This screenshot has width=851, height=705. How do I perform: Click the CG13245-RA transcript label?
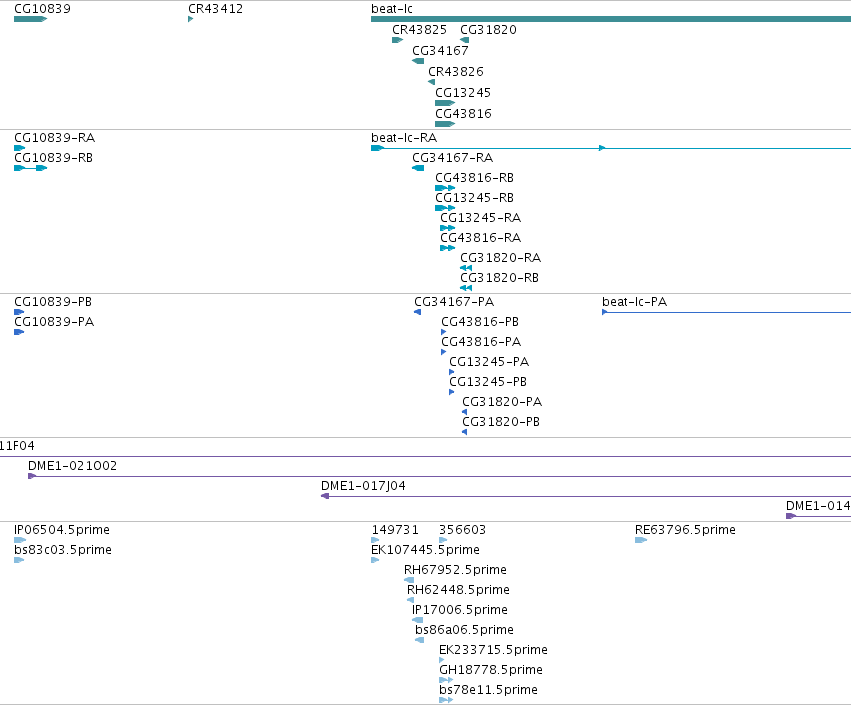tap(481, 218)
